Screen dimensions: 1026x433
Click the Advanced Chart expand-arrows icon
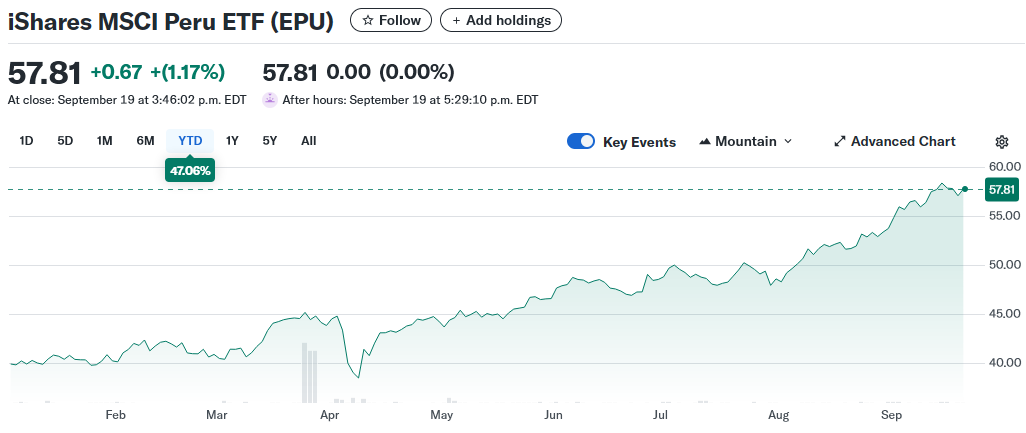pyautogui.click(x=839, y=142)
